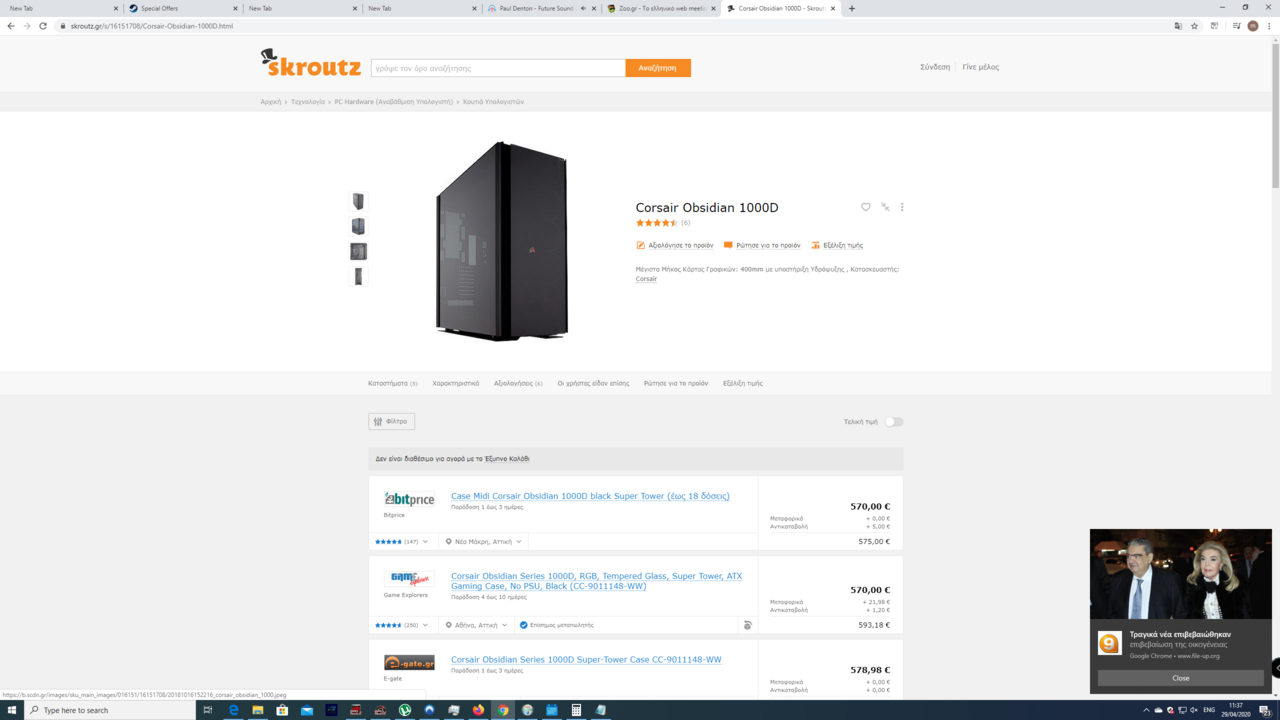The height and width of the screenshot is (720, 1280).
Task: Open the Αξιολογήσεις section tab
Action: tap(518, 383)
